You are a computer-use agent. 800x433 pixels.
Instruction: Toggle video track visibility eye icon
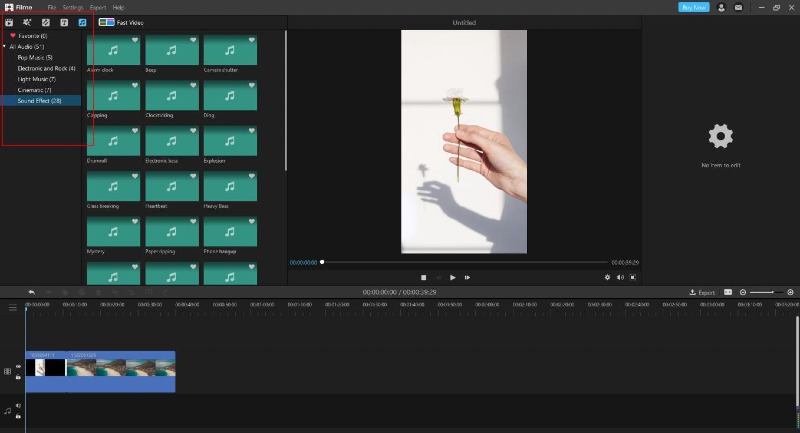coord(18,367)
